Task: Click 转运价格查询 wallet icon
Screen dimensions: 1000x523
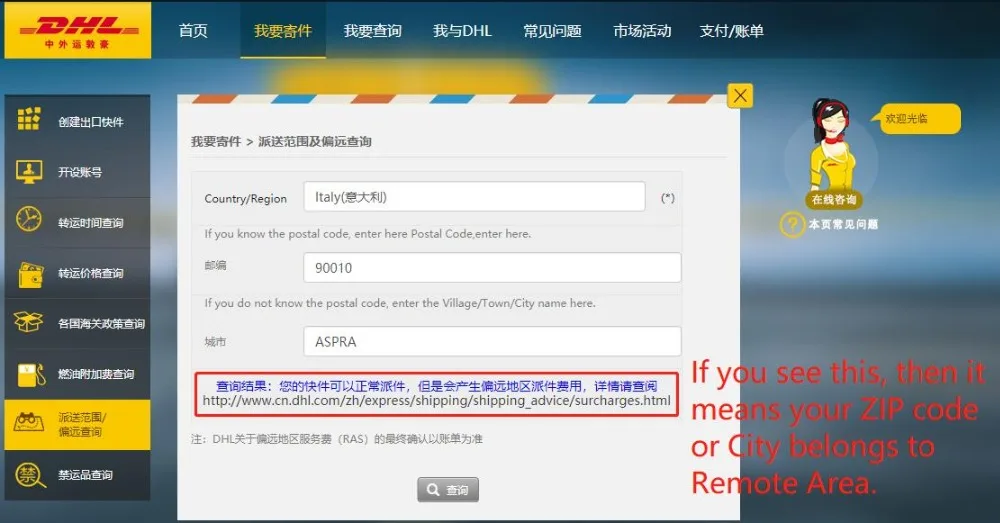Action: coord(30,275)
